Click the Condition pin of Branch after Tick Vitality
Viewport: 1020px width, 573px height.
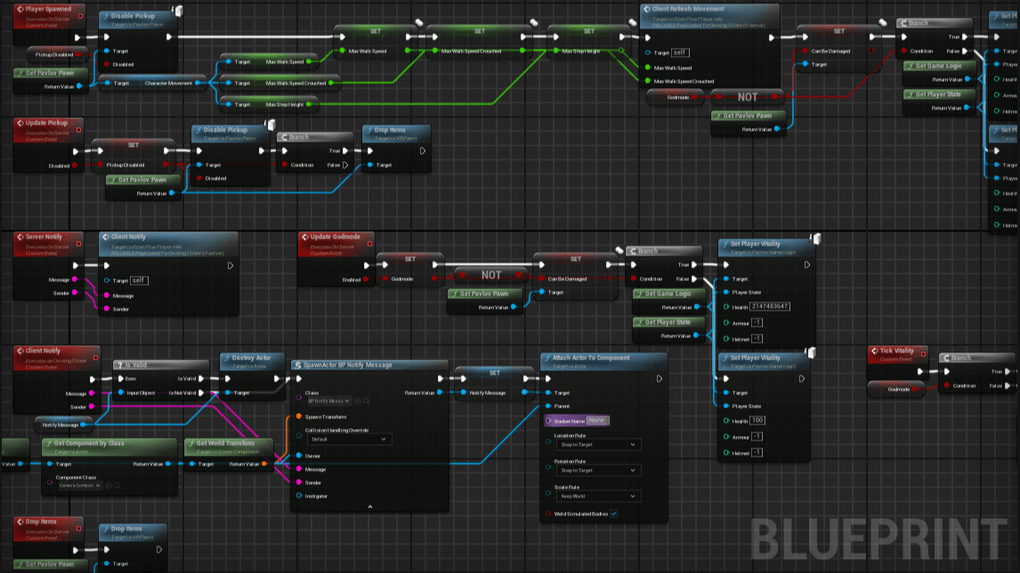(x=946, y=386)
